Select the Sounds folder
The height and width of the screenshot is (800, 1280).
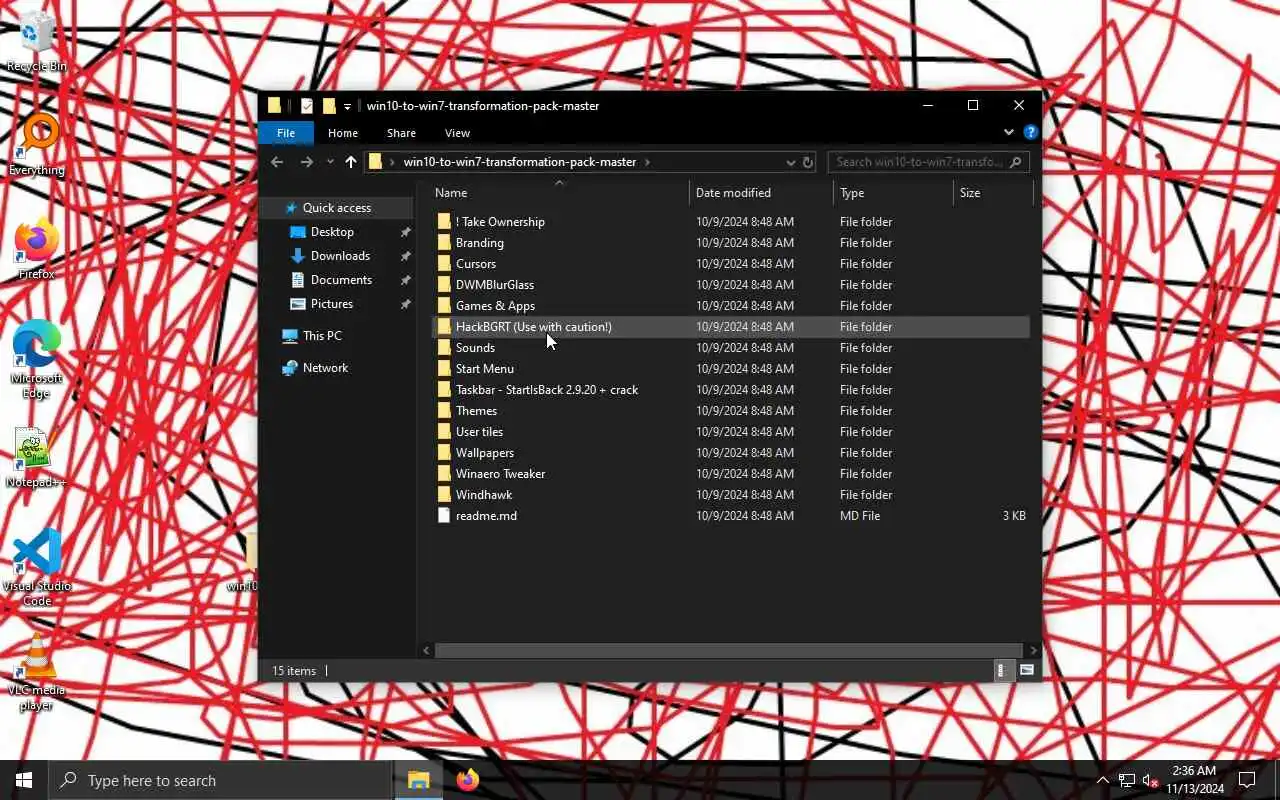730,348
